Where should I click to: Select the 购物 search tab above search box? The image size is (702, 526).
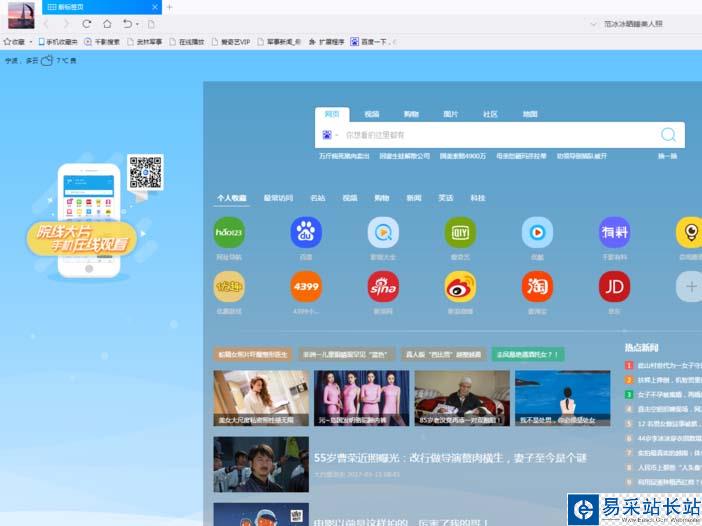point(411,114)
